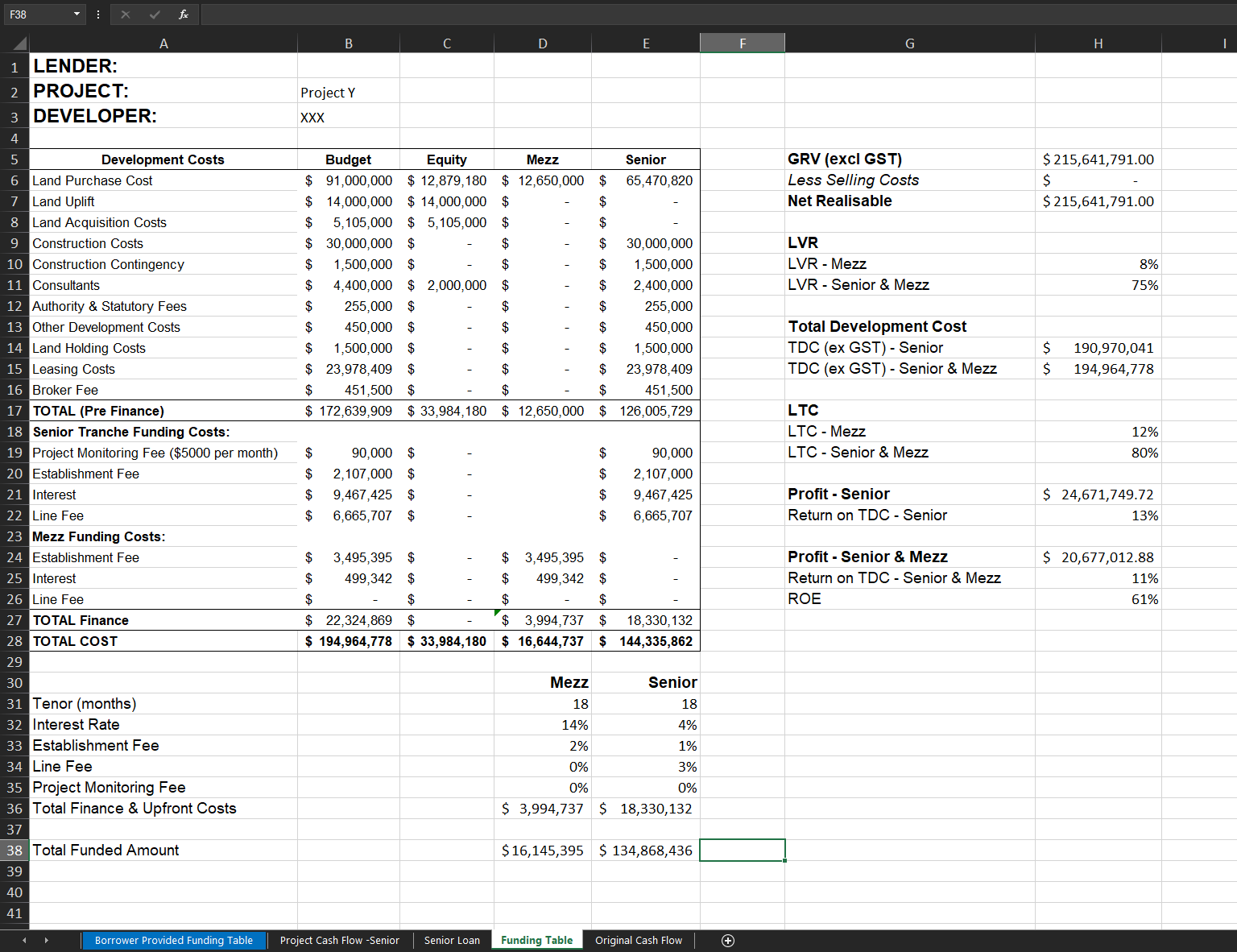
Task: Select column B header
Action: coord(349,43)
